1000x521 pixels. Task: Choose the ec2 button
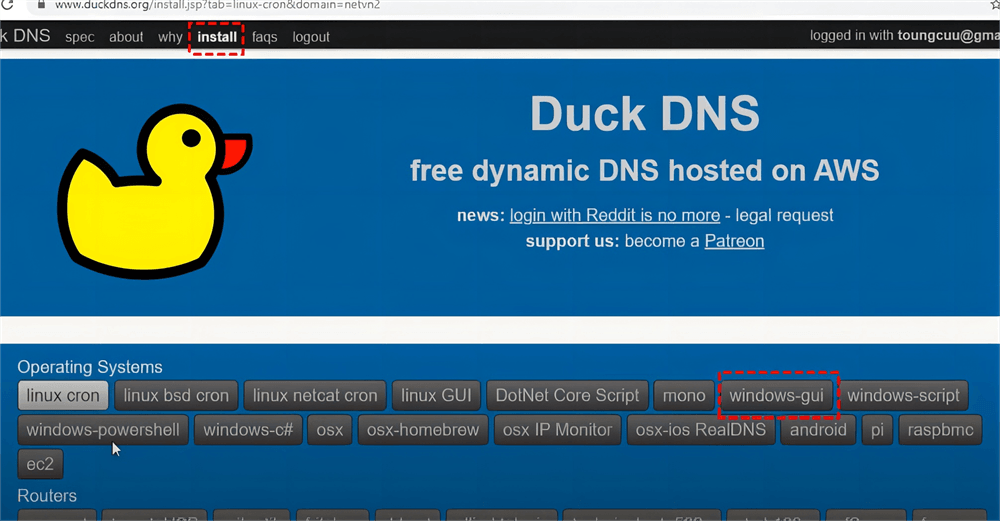40,464
